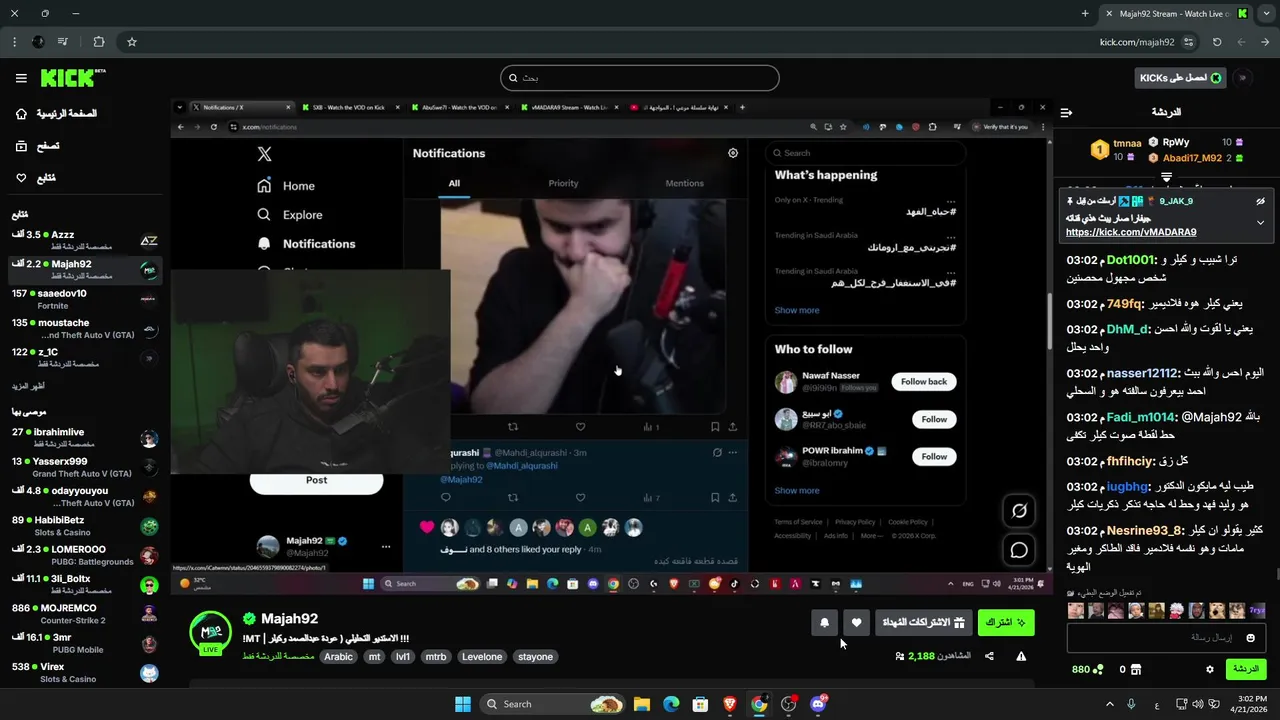The height and width of the screenshot is (720, 1280).
Task: Bookmark page with star icon
Action: (131, 42)
